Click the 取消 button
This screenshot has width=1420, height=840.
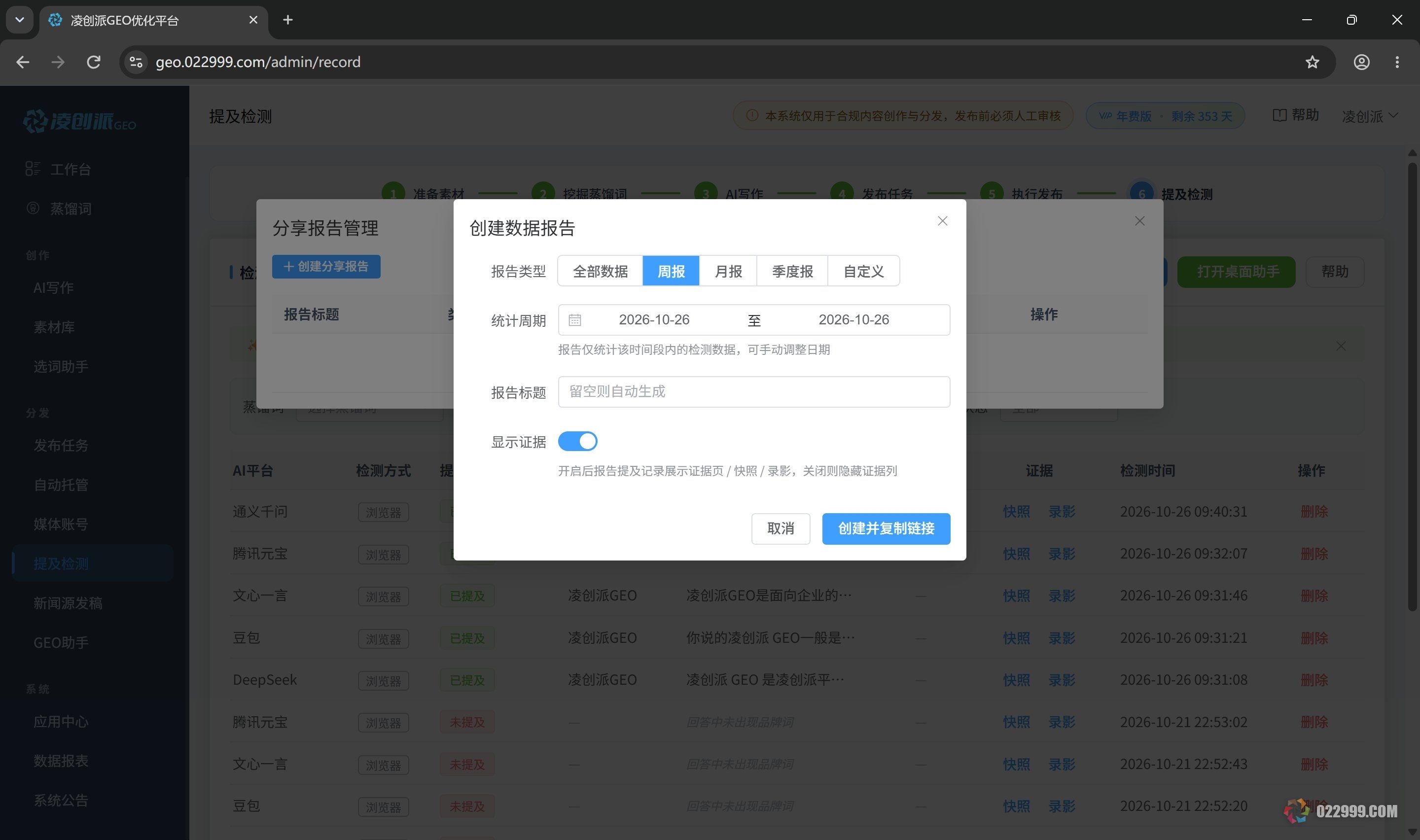tap(781, 528)
